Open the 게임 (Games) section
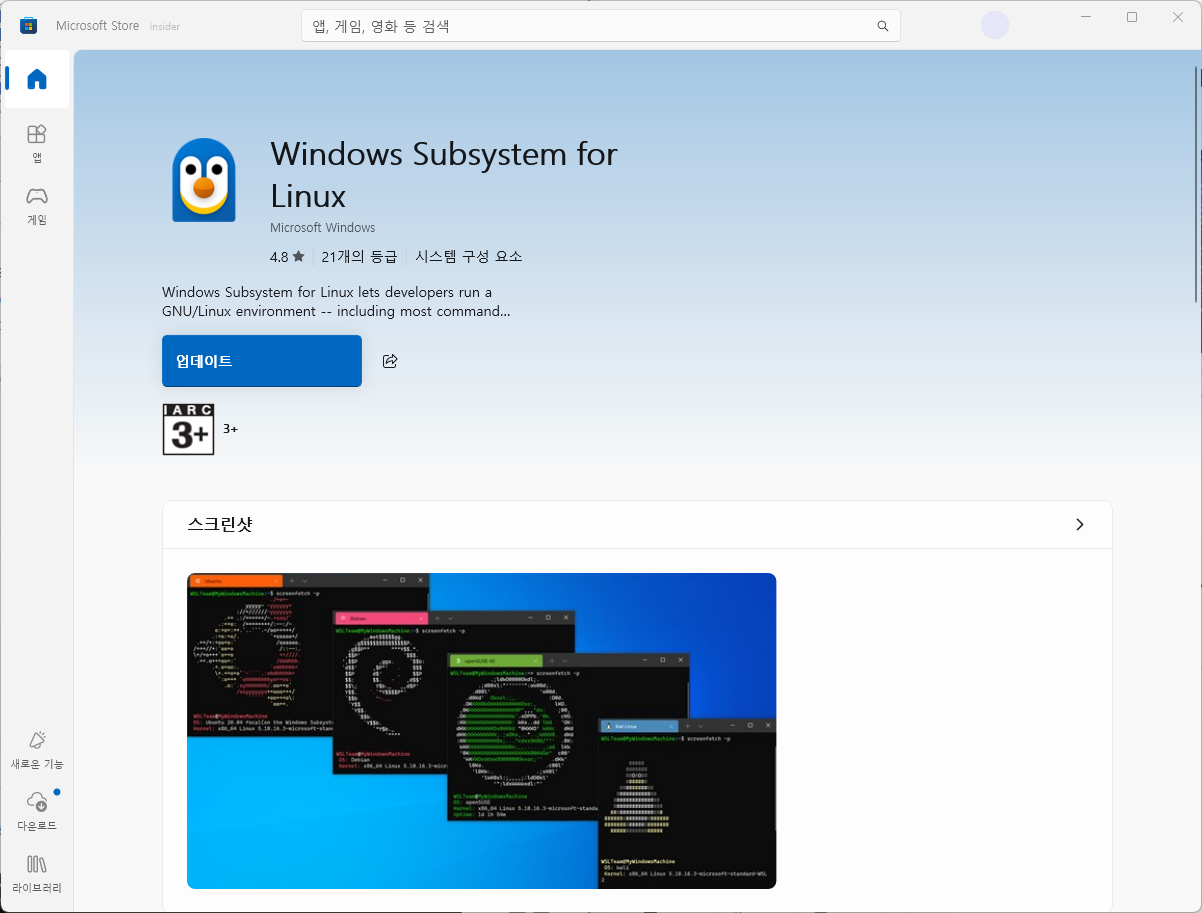 tap(37, 205)
